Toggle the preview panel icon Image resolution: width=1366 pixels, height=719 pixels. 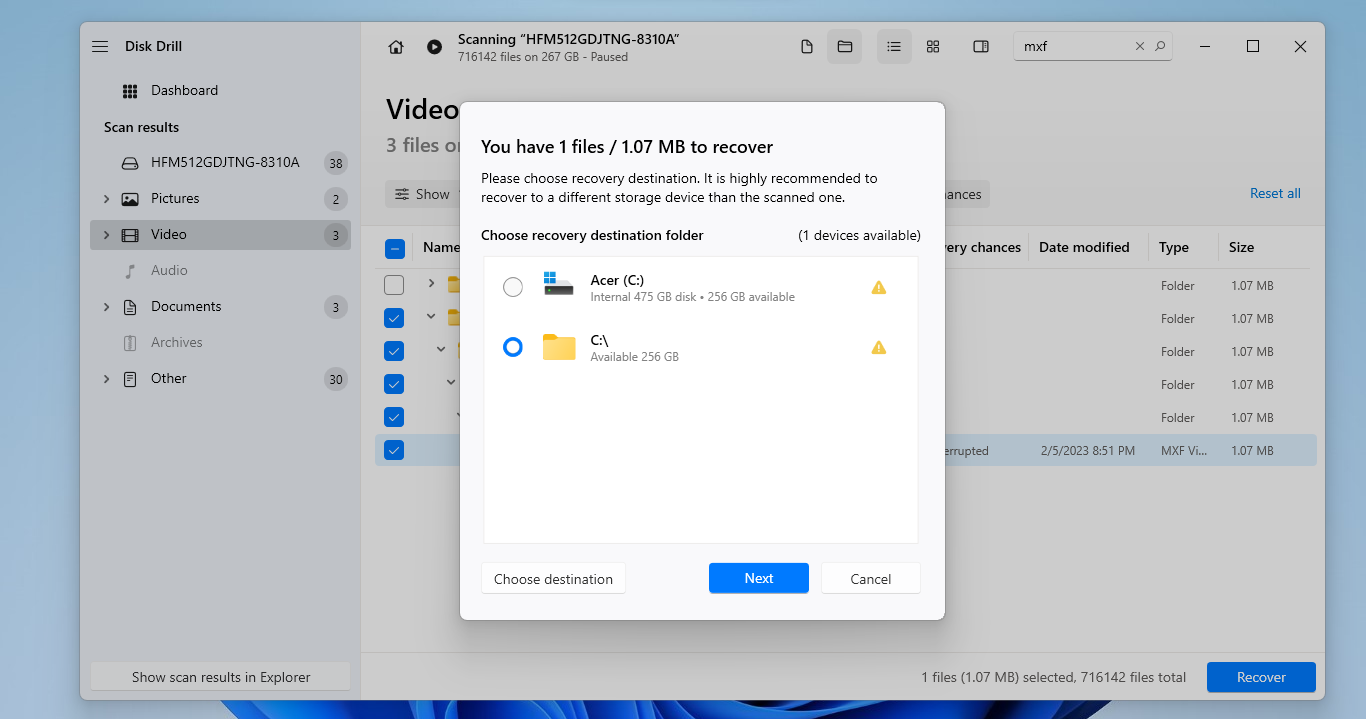click(x=981, y=47)
